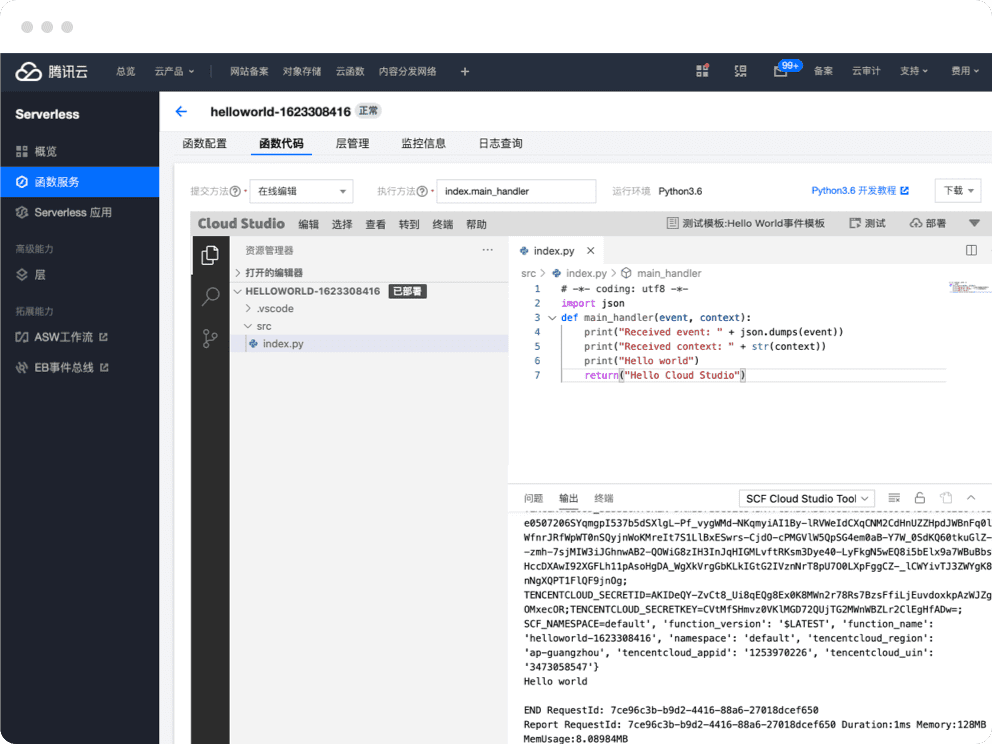Viewport: 992px width, 744px height.
Task: Switch to the 函数配置 tab
Action: click(204, 144)
